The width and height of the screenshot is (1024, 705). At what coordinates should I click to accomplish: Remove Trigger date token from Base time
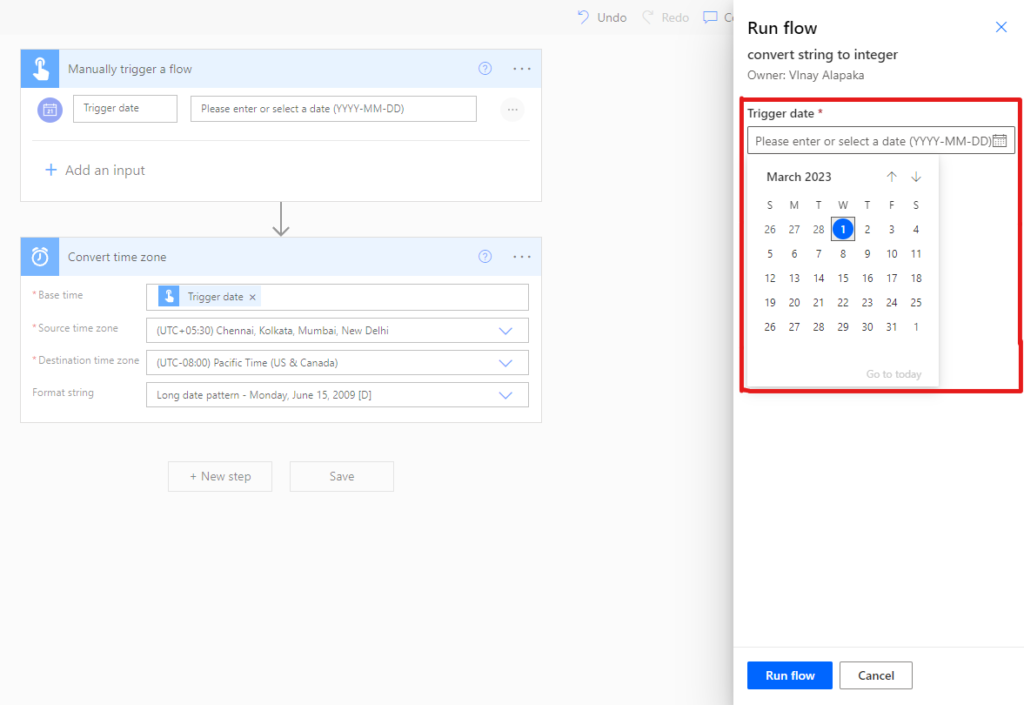pos(253,297)
